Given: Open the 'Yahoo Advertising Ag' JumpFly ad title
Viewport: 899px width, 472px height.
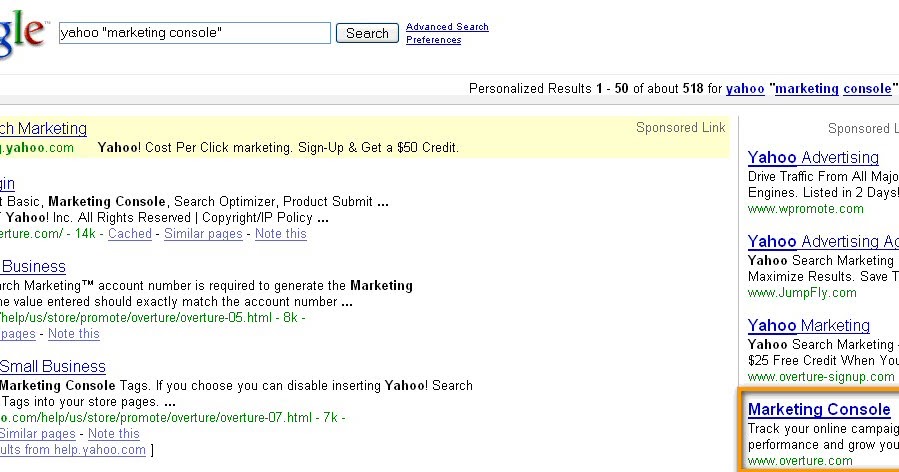Looking at the screenshot, I should (x=823, y=241).
